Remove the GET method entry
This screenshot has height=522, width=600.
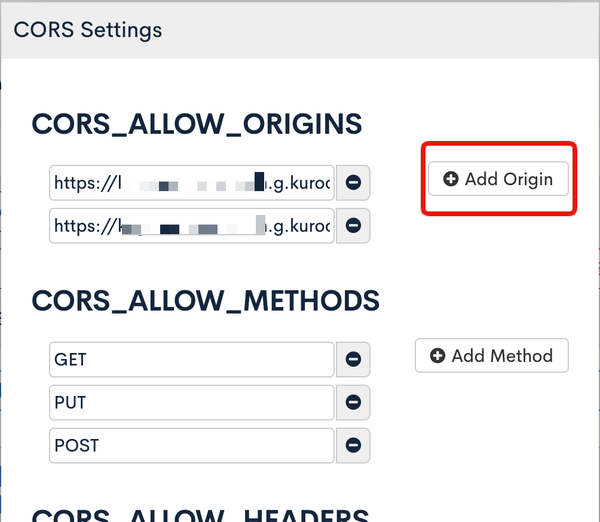click(353, 359)
